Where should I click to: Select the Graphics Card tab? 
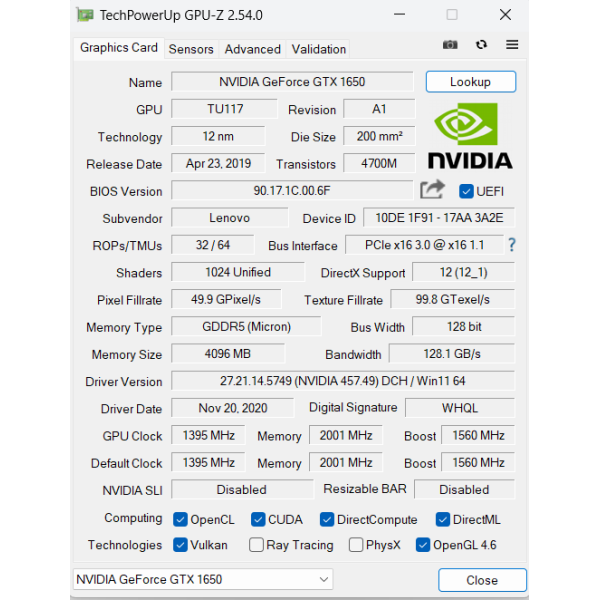[119, 48]
